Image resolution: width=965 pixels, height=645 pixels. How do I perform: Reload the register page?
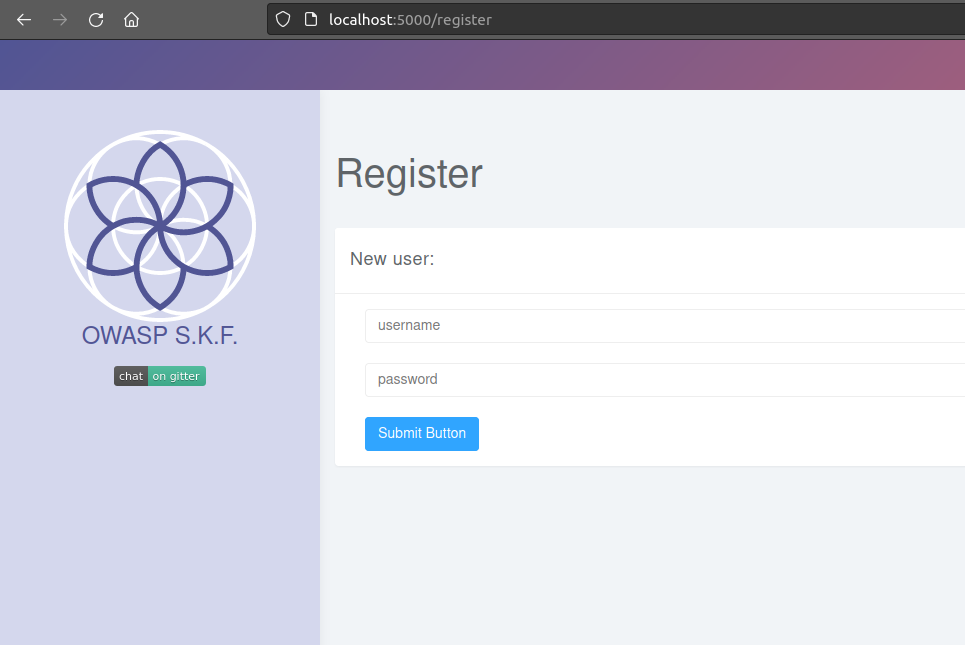(96, 20)
